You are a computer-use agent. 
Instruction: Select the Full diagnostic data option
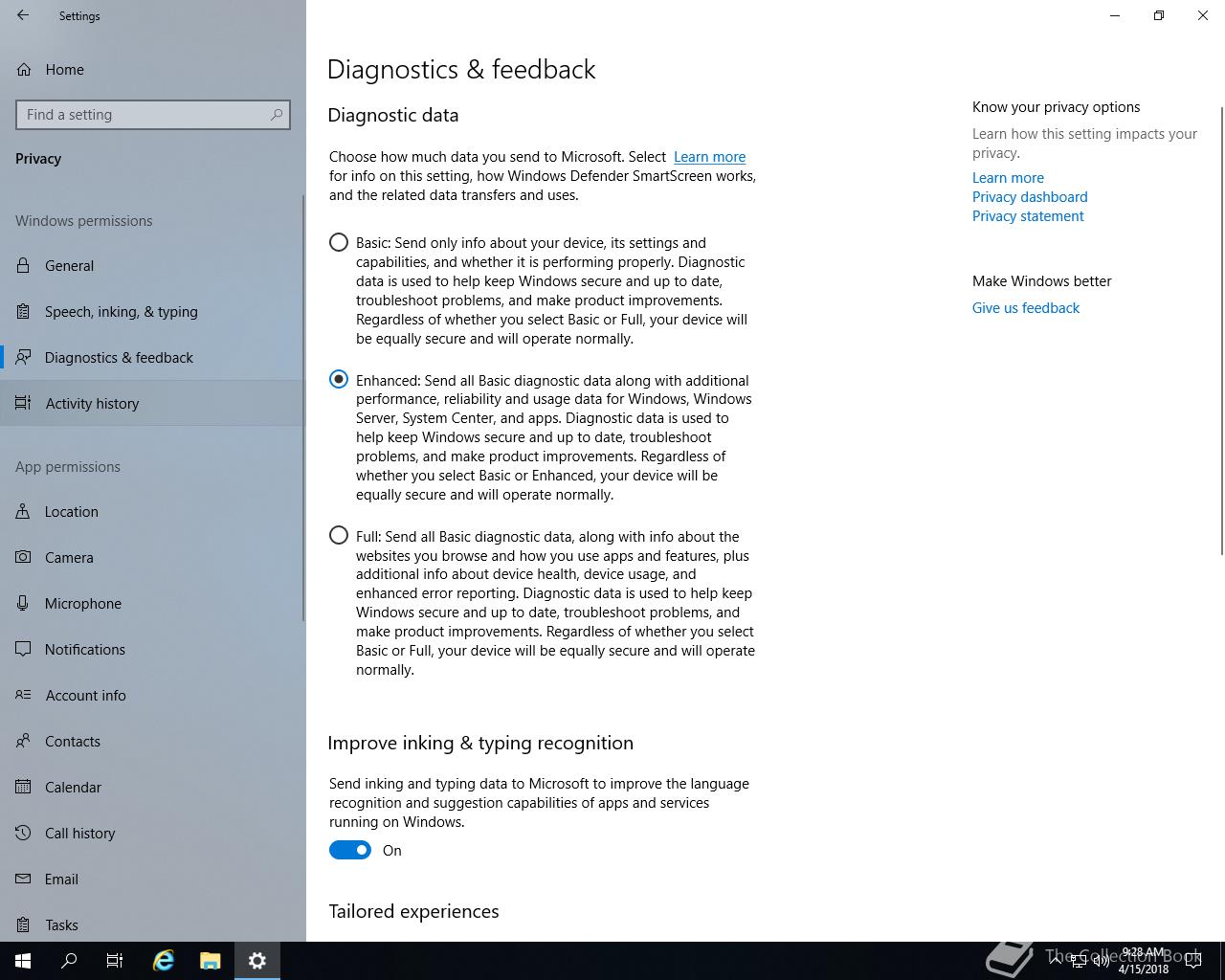click(x=339, y=535)
